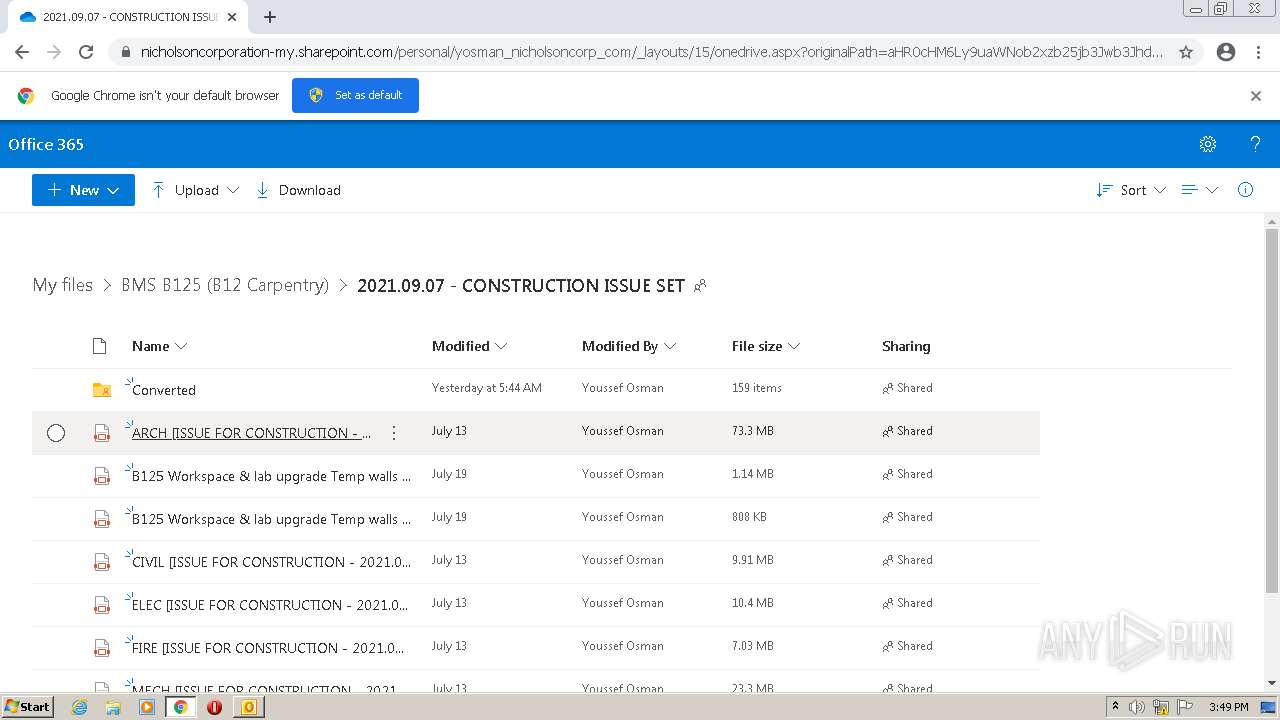
Task: Open the Upload menu
Action: coord(195,190)
